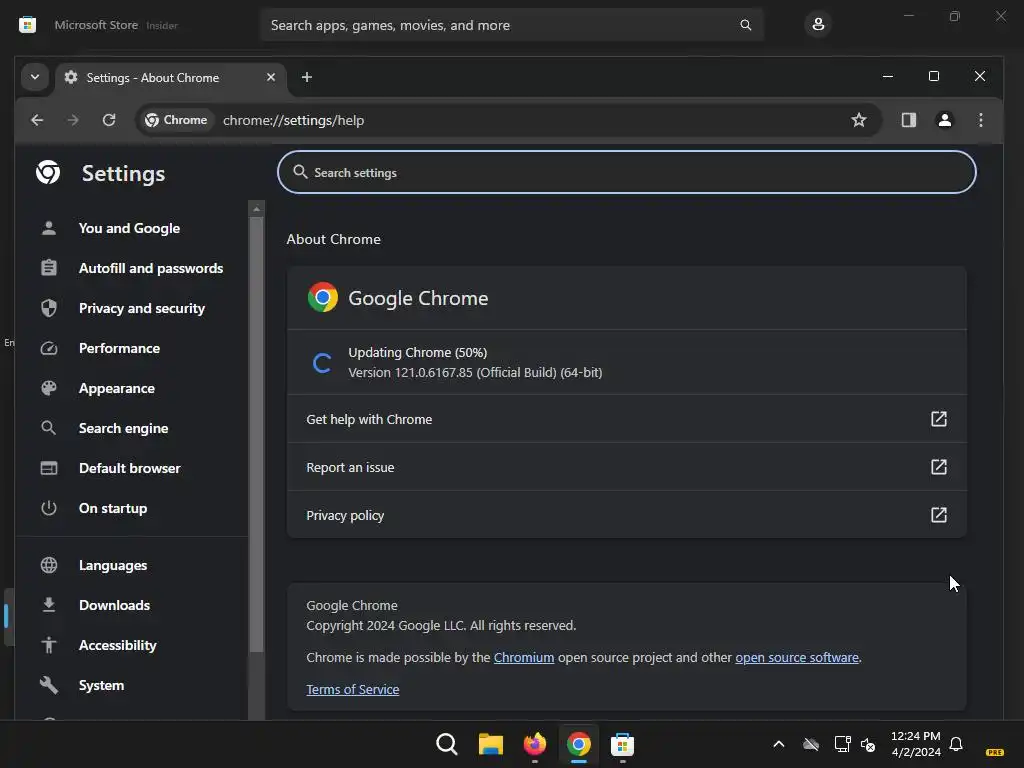Go back in Chrome
Screen dimensions: 1024x768
[x=37, y=120]
